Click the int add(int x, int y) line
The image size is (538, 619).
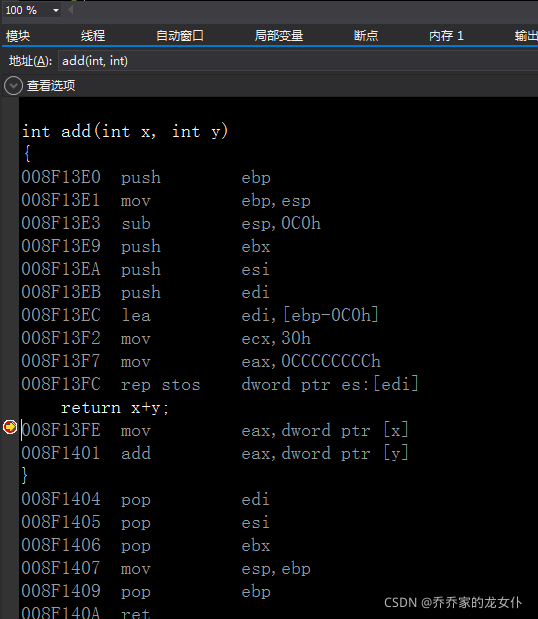pos(125,131)
